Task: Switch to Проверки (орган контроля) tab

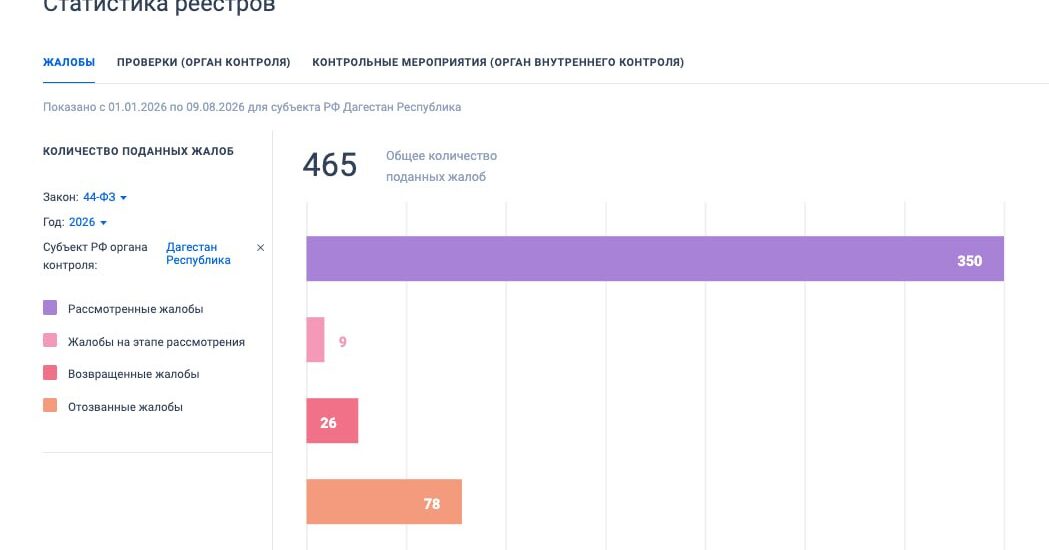Action: tap(203, 62)
